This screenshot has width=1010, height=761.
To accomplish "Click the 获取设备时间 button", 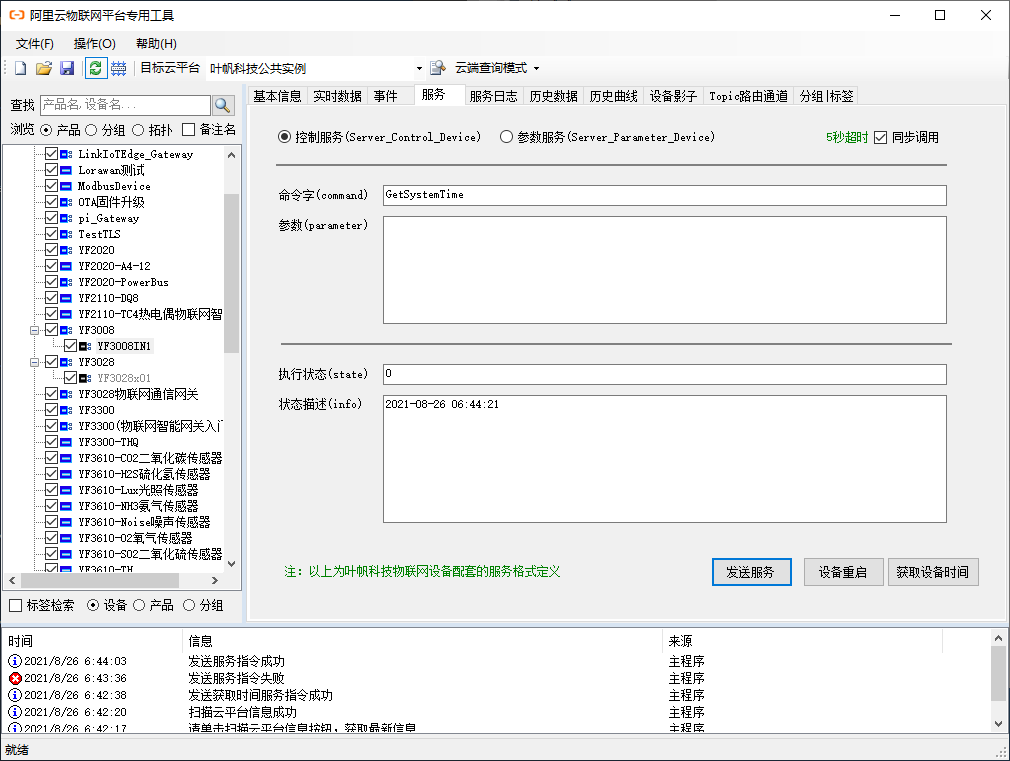I will coord(933,572).
